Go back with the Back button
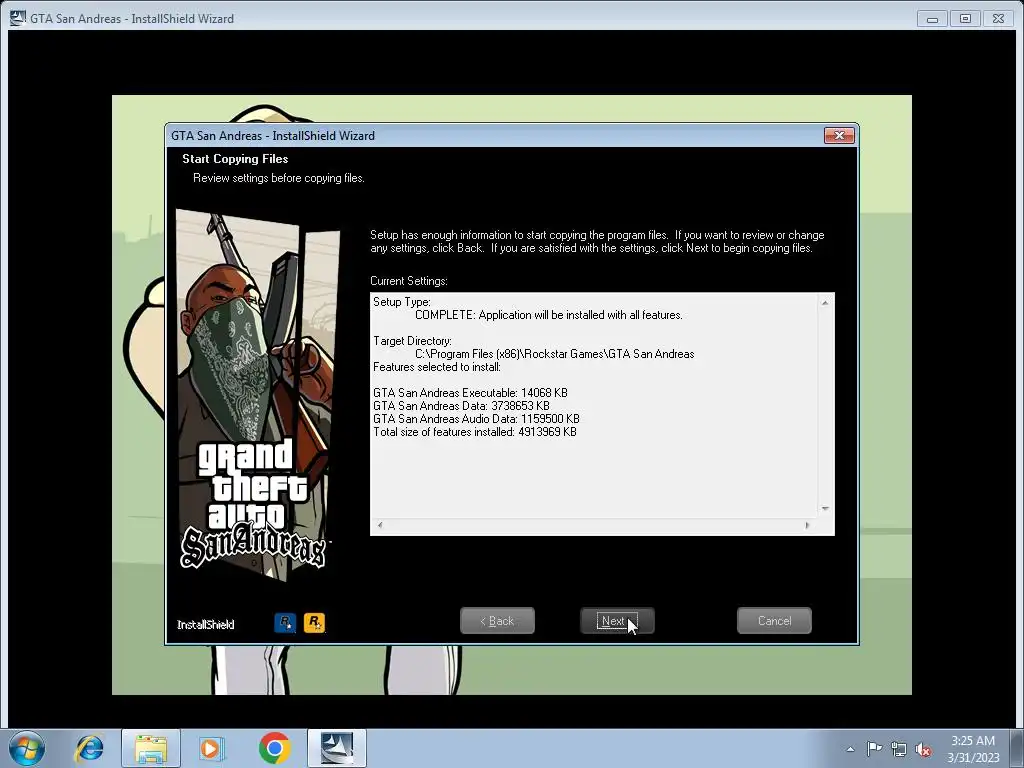This screenshot has height=768, width=1024. 497,620
